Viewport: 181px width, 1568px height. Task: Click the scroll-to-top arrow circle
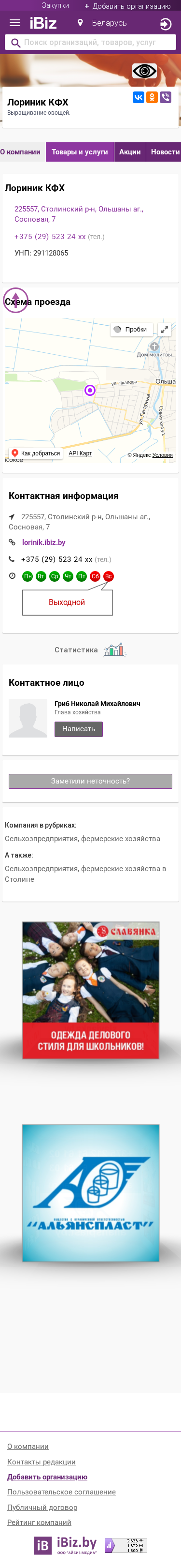point(16,300)
